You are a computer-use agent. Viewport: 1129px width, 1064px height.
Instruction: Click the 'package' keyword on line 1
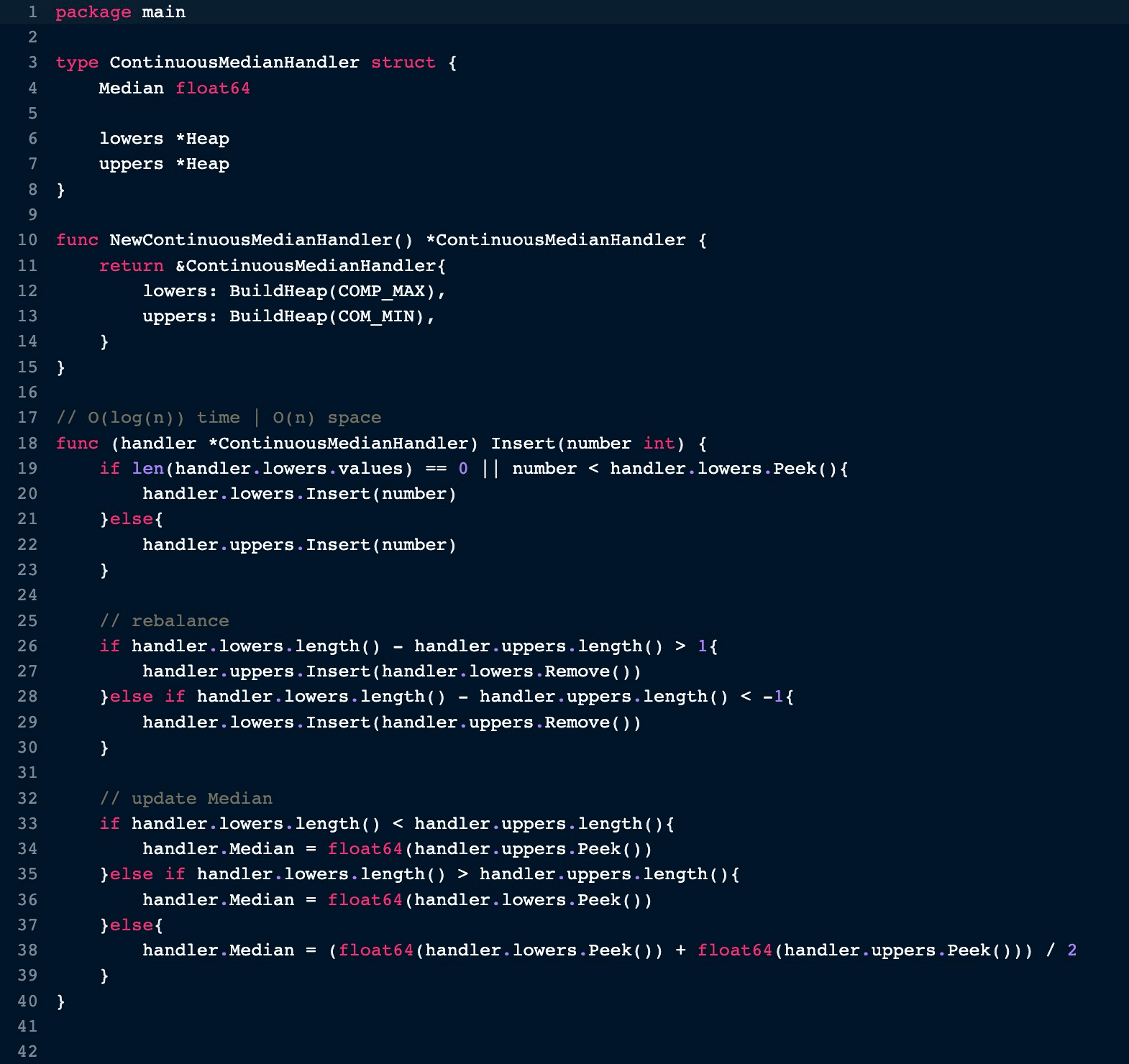[93, 12]
